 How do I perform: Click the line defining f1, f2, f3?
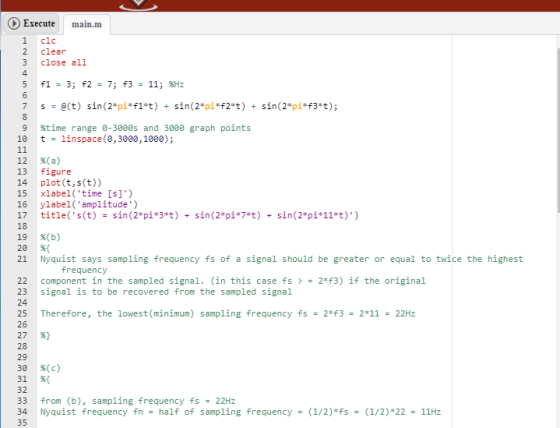[112, 85]
